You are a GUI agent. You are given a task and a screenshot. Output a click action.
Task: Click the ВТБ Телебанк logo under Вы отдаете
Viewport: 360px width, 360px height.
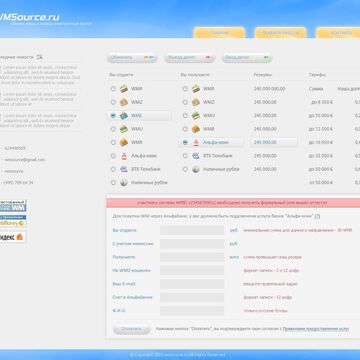[124, 169]
